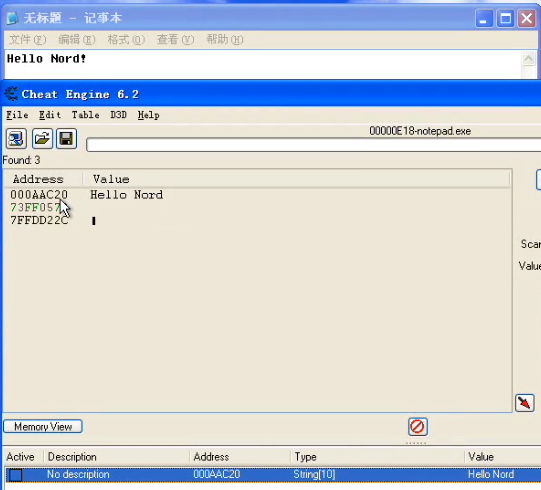Viewport: 541px width, 490px height.
Task: Open the File menu in Cheat Engine
Action: tap(17, 115)
